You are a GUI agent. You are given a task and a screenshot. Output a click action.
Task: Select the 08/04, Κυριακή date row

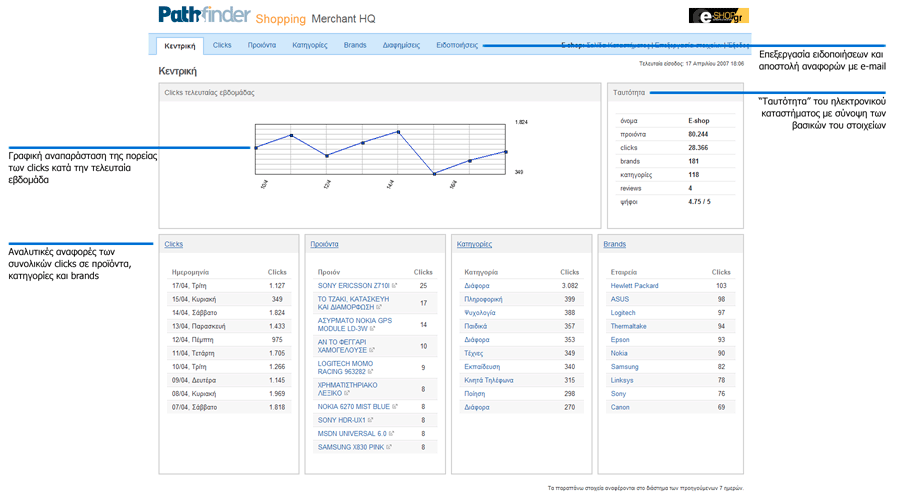tap(228, 394)
